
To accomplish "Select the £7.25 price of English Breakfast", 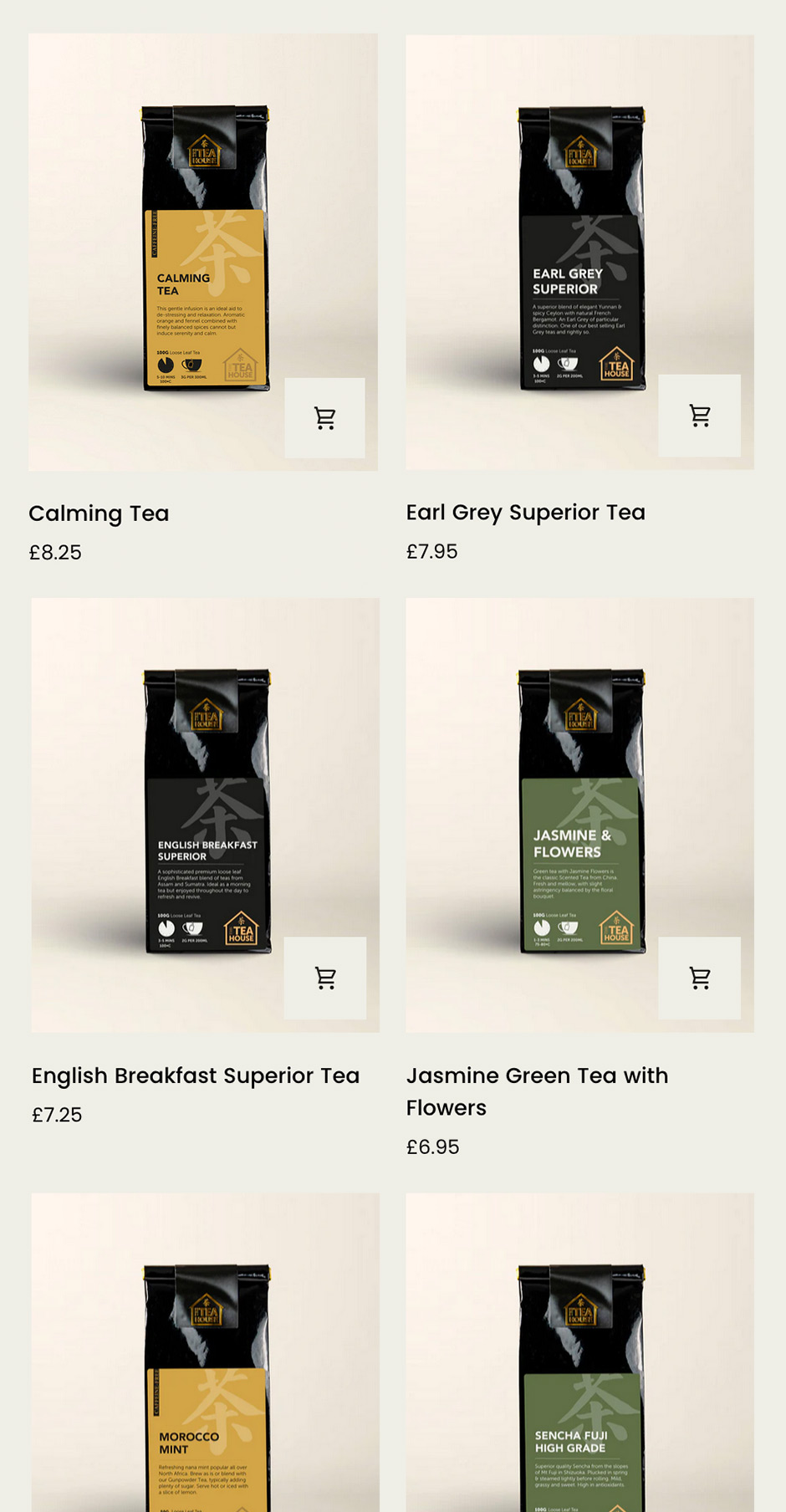I will (57, 1115).
